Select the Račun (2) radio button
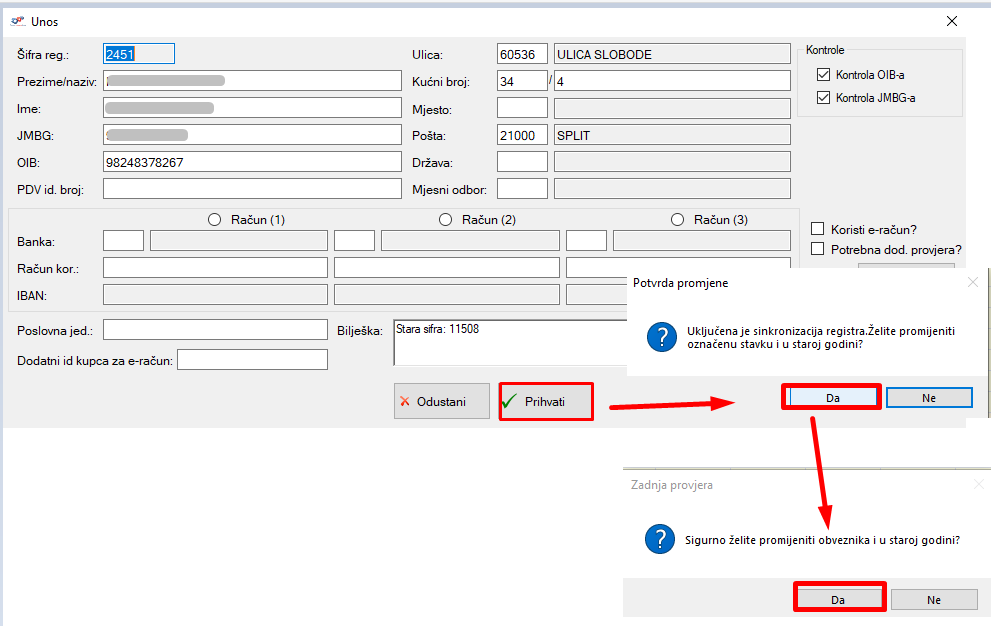Image resolution: width=991 pixels, height=626 pixels. click(445, 220)
